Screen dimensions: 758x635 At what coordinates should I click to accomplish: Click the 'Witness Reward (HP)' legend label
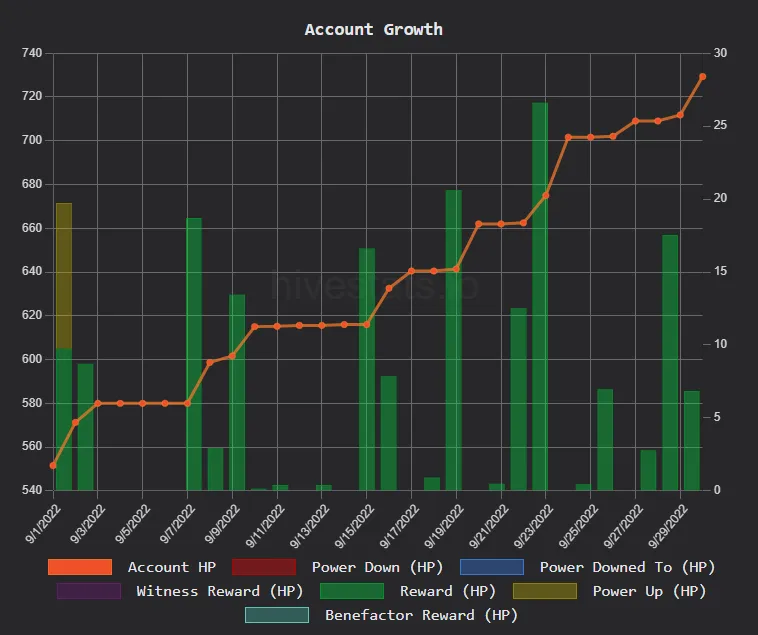pos(219,591)
